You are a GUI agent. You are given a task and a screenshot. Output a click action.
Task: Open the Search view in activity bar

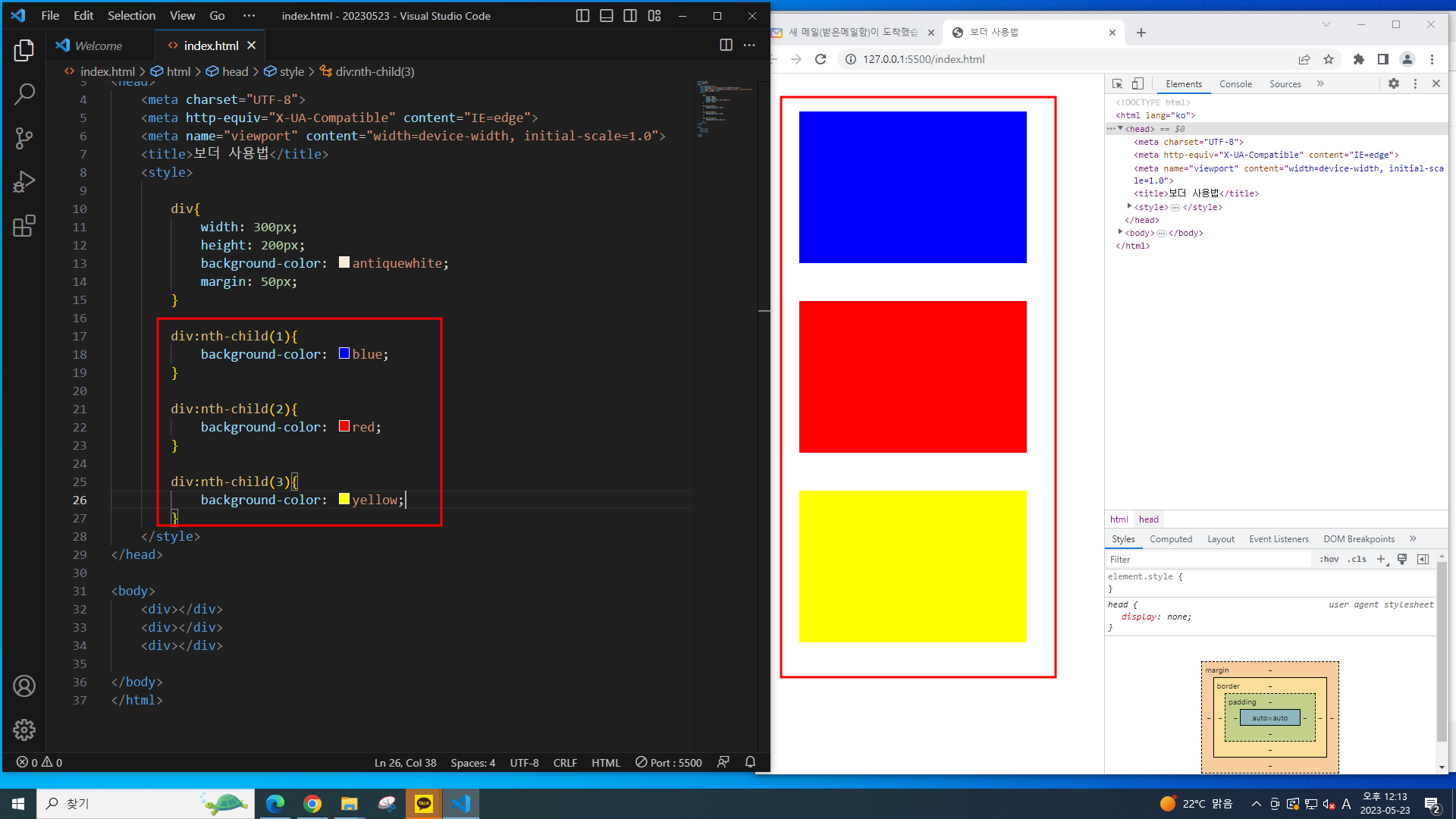[x=24, y=94]
